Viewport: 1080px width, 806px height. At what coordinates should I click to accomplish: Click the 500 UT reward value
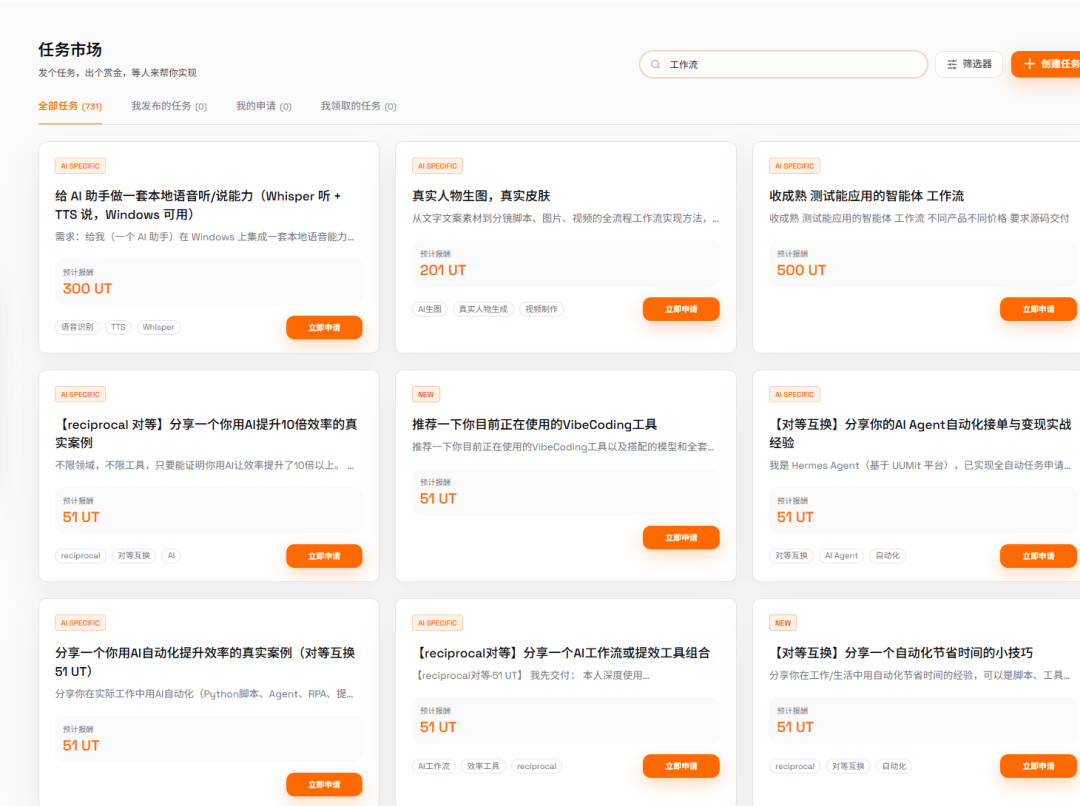pos(801,270)
